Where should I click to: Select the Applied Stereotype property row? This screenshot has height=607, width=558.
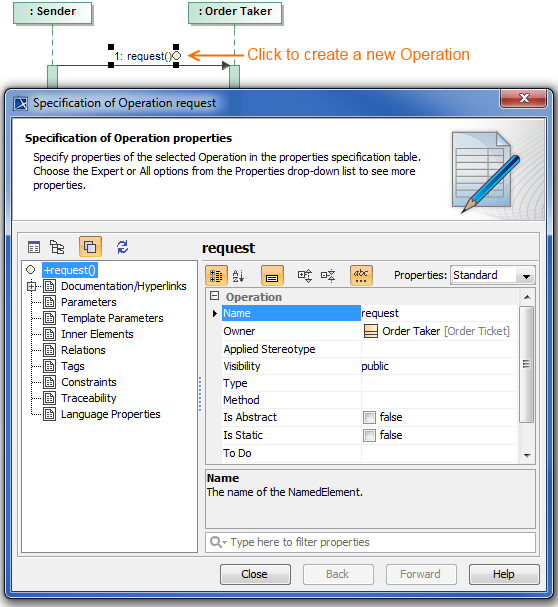click(369, 349)
